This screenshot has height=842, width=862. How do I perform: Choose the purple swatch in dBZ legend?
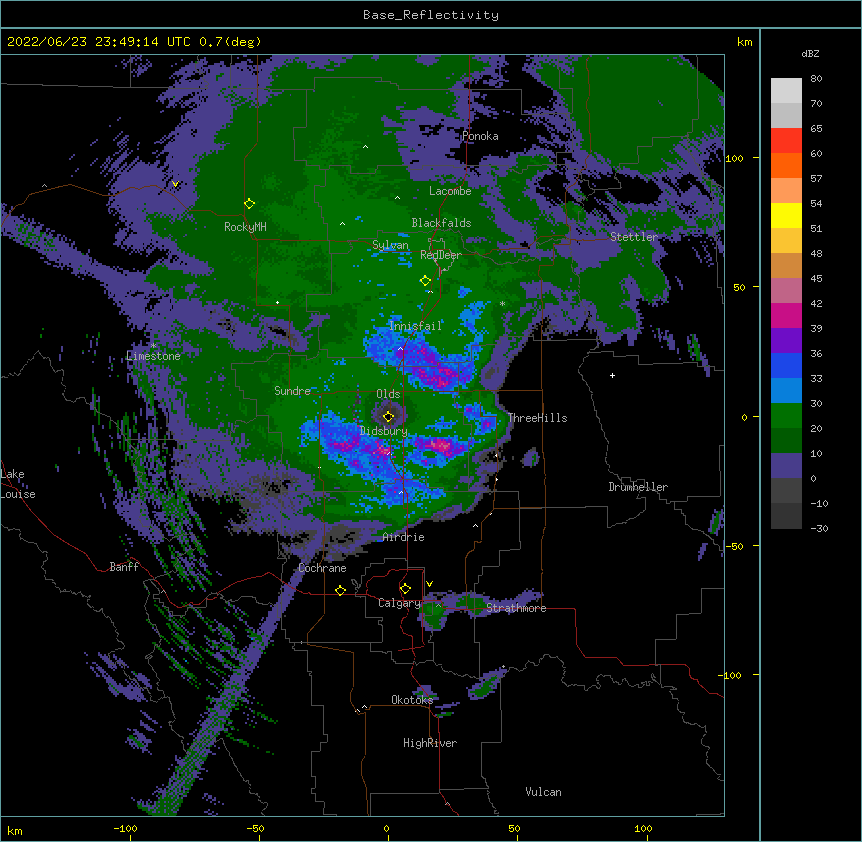(786, 341)
